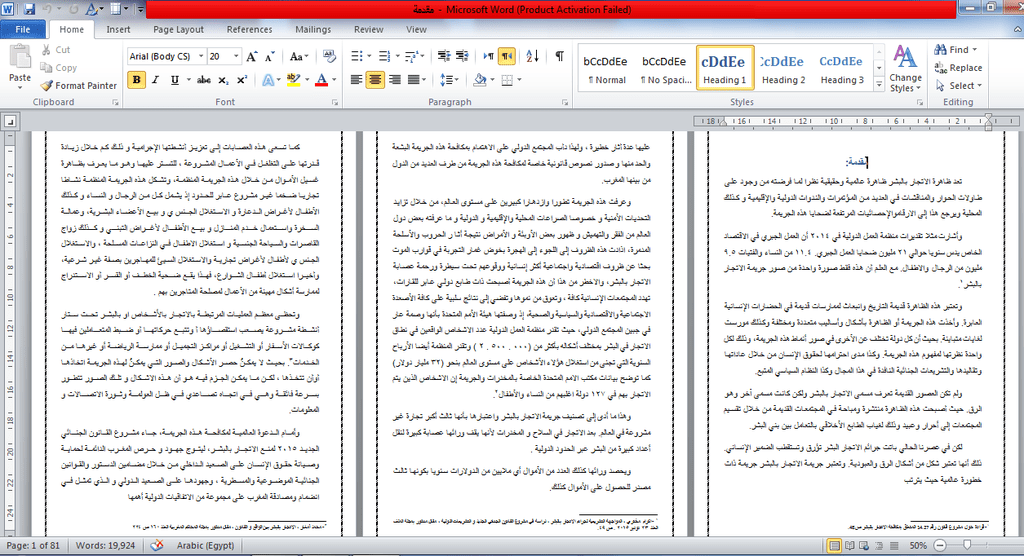Click the Select button

coord(958,86)
